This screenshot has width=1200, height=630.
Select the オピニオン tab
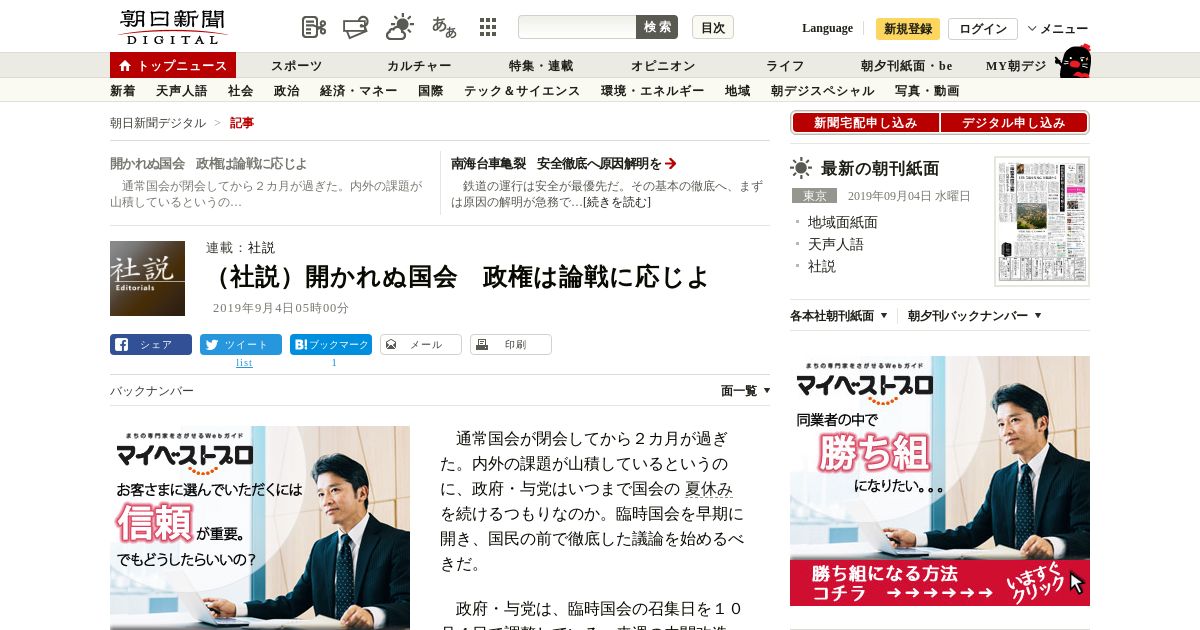(663, 66)
